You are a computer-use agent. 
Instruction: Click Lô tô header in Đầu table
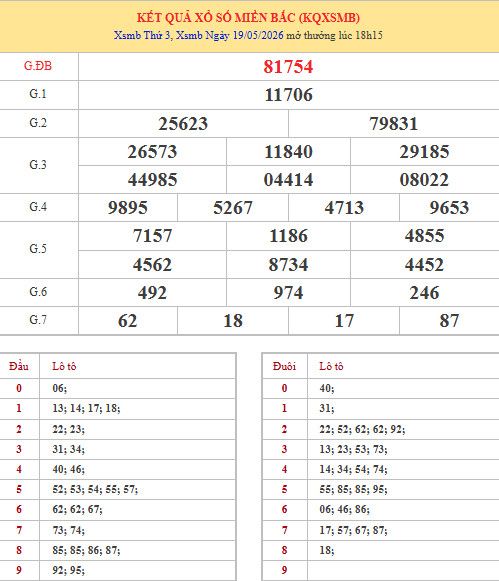click(x=64, y=366)
